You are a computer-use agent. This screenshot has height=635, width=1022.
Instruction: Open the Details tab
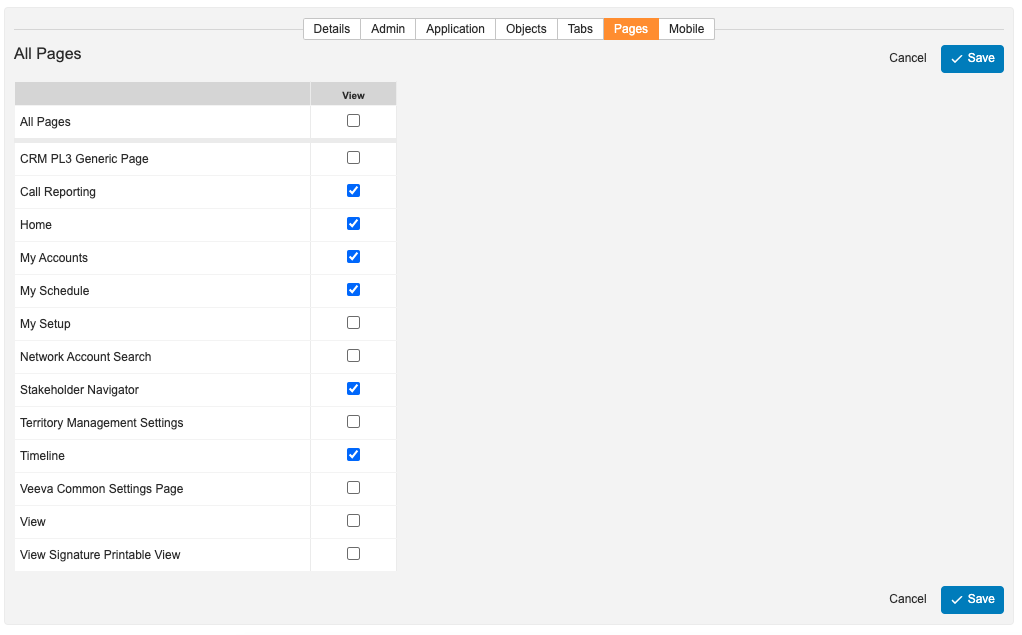coord(331,29)
